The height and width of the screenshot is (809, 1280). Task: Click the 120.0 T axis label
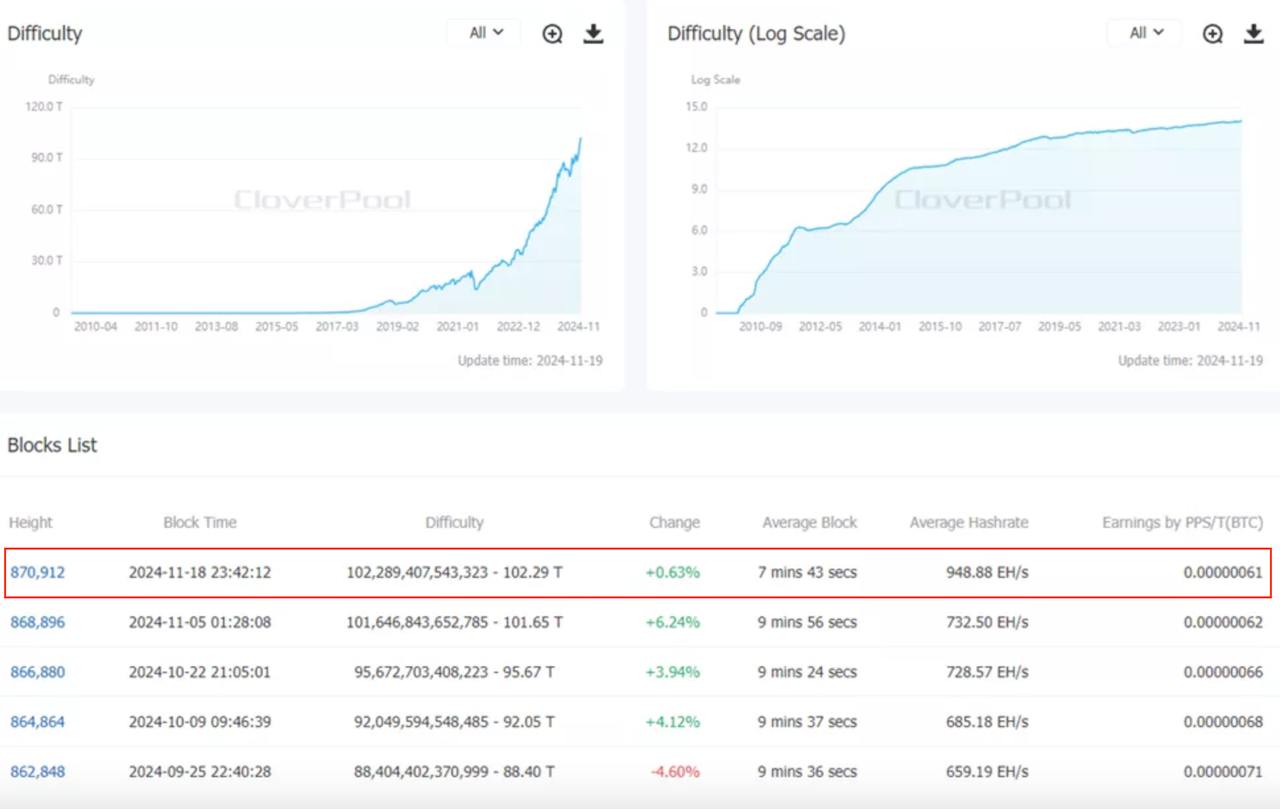click(x=44, y=106)
